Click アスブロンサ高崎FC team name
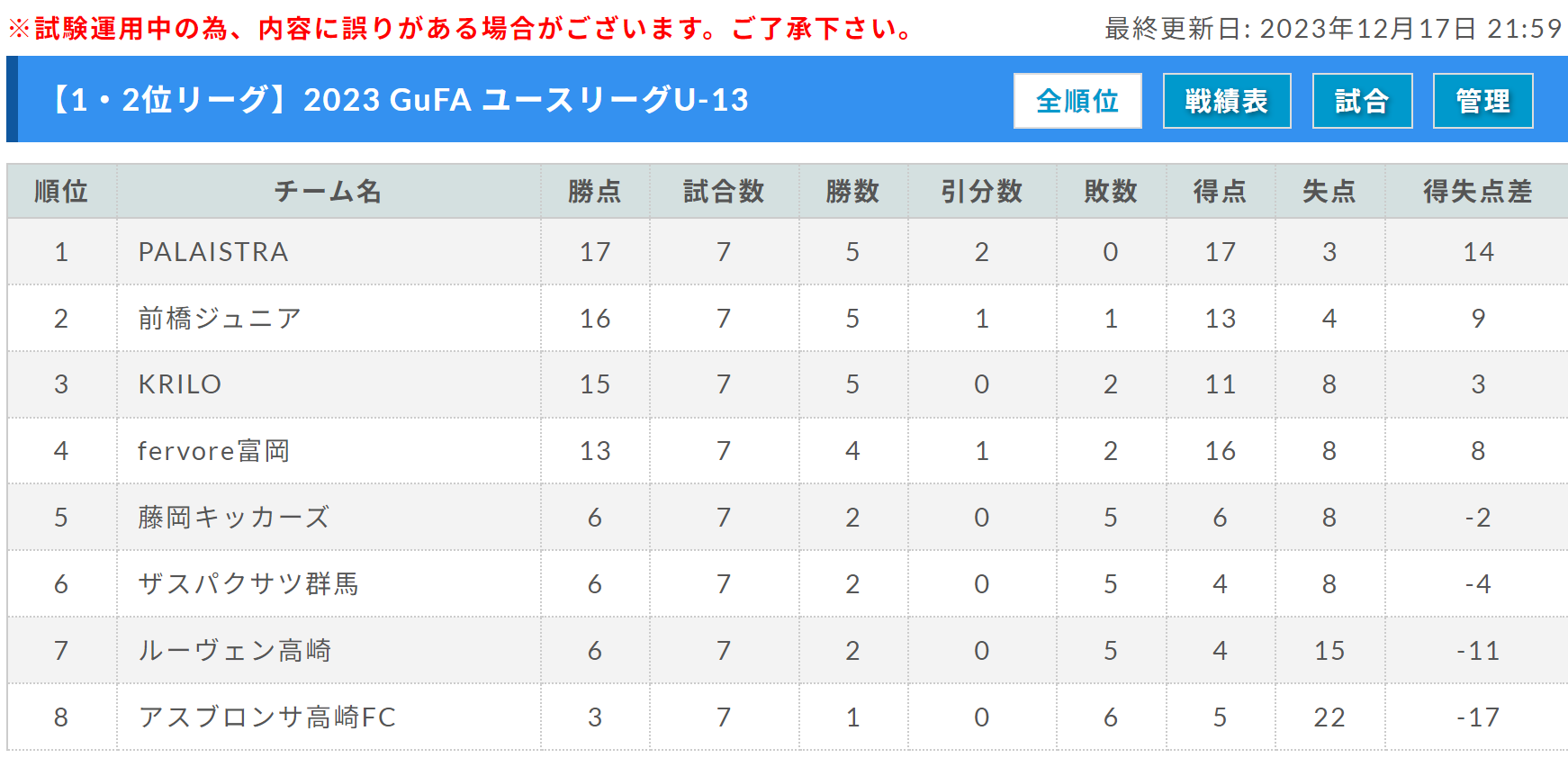 pyautogui.click(x=267, y=717)
